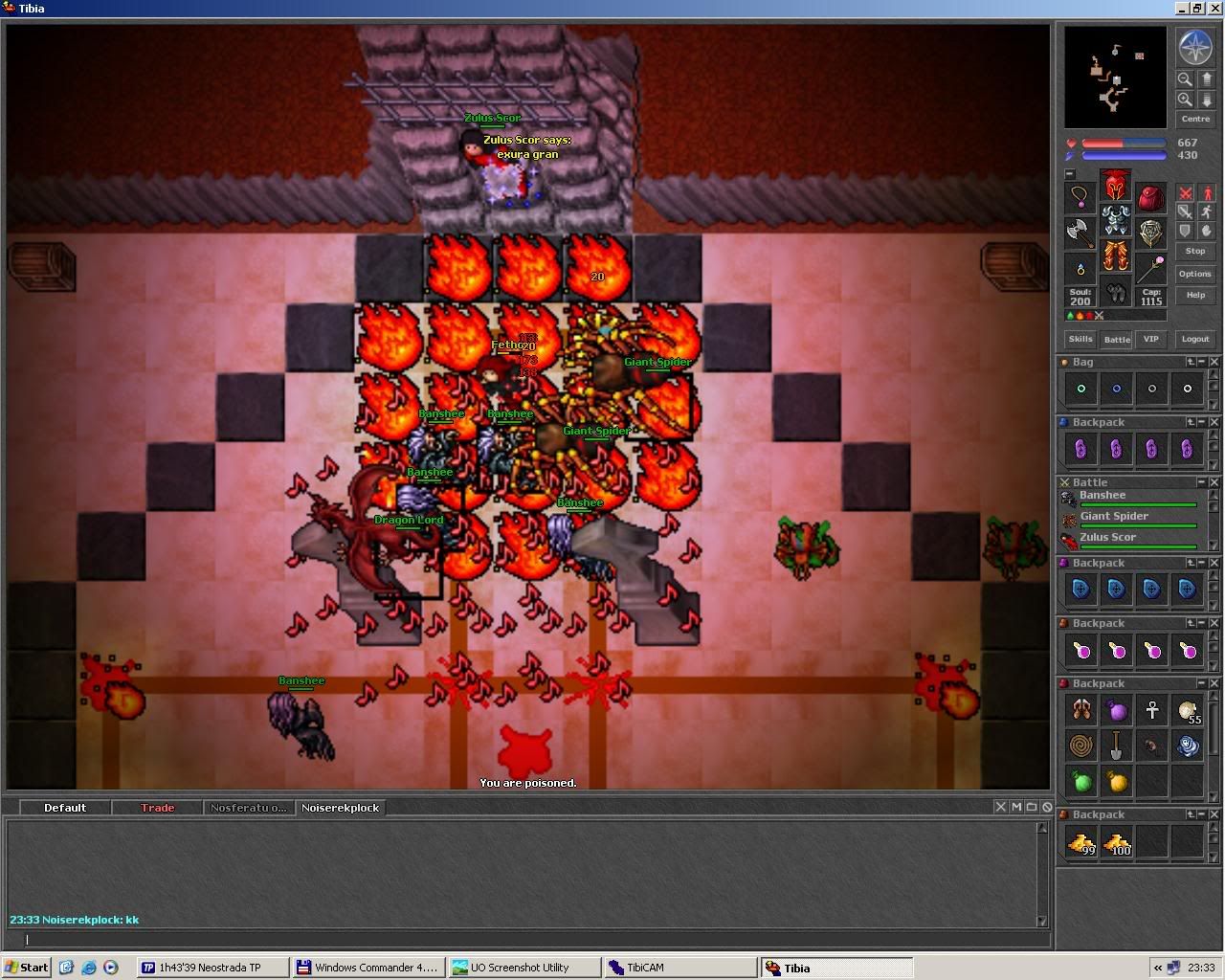
Task: Open the Windows Start menu
Action: pyautogui.click(x=27, y=968)
